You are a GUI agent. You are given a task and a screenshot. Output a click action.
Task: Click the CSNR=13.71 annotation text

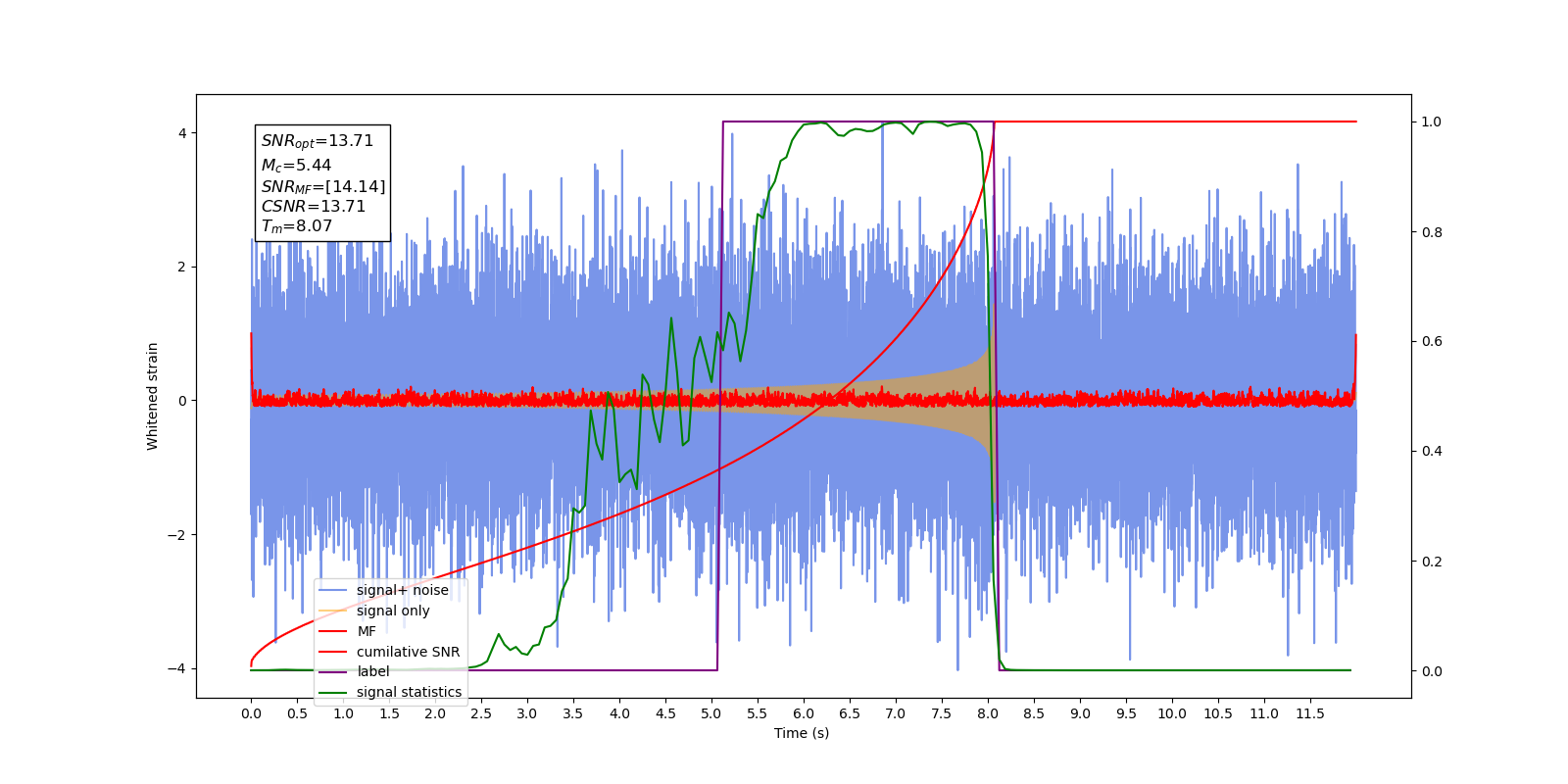[x=314, y=206]
